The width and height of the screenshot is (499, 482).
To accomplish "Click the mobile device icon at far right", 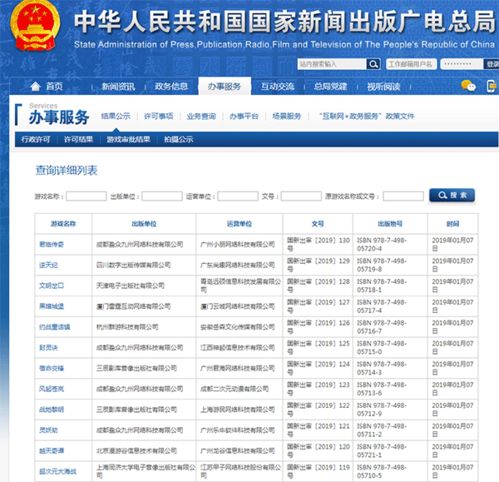I will [492, 86].
